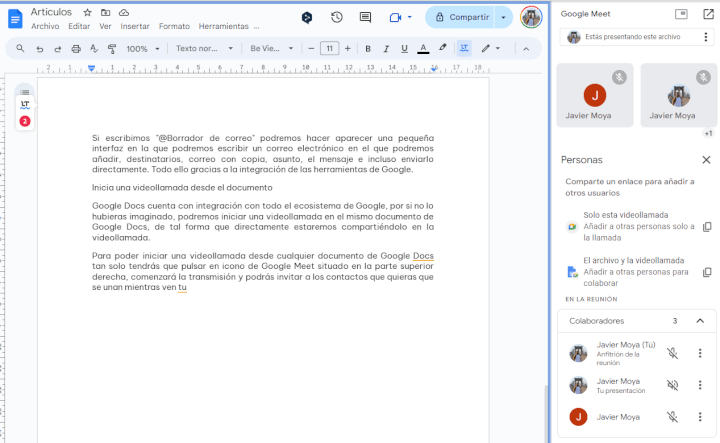Copy the archivo y la videollamada link
This screenshot has width=720, height=443.
tap(707, 272)
